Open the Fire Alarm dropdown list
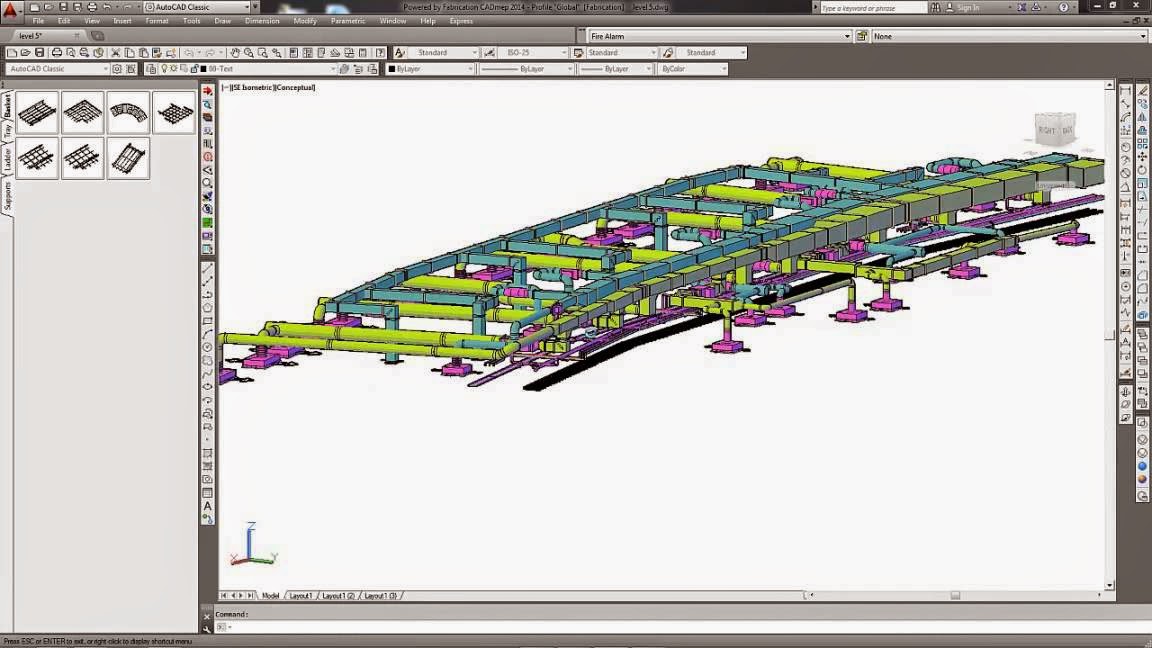 coord(720,36)
